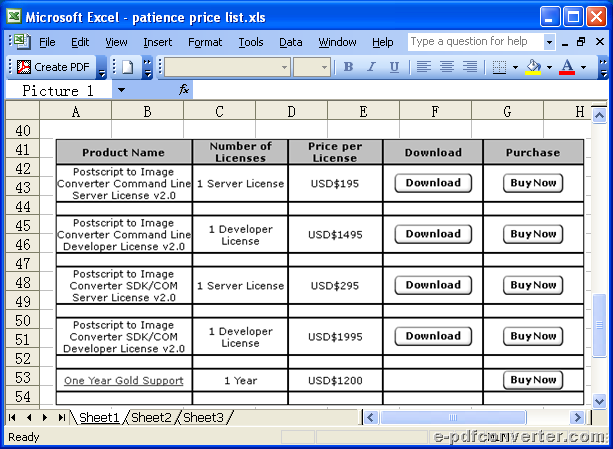Click the Type a question for help box
Image resolution: width=613 pixels, height=449 pixels.
[475, 42]
